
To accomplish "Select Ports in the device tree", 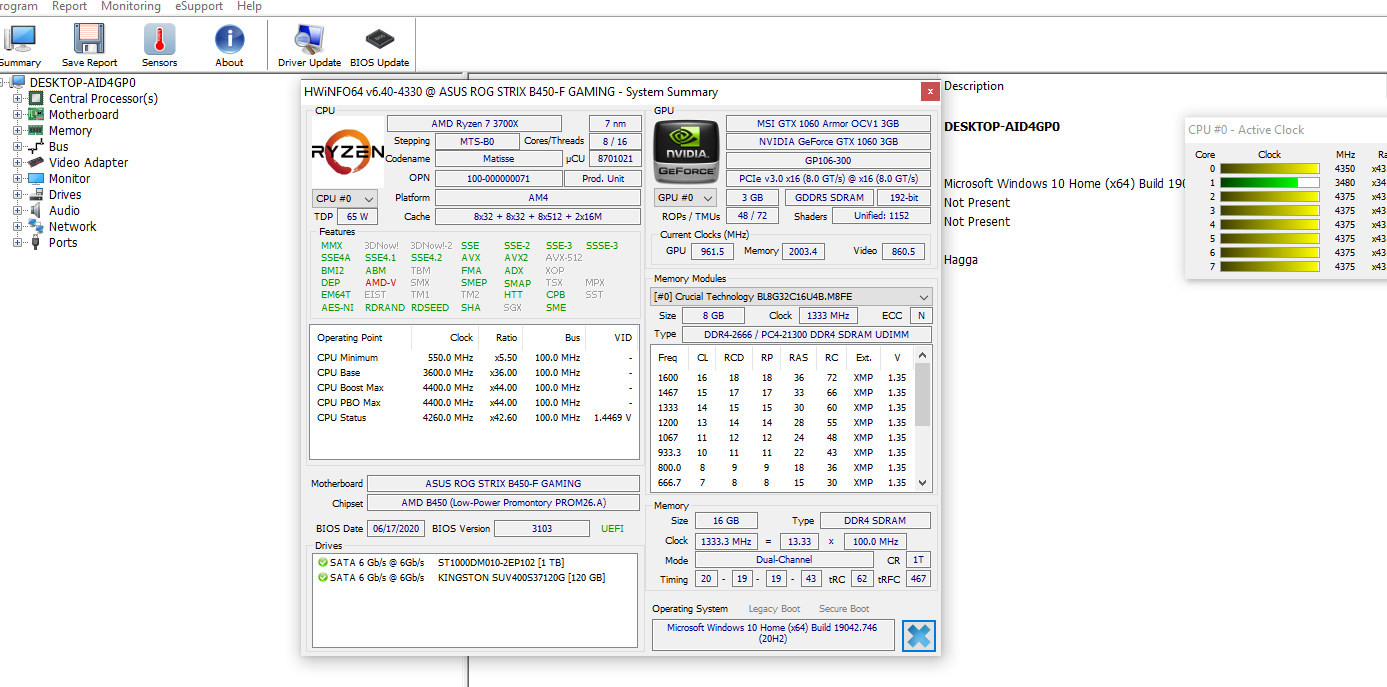I will (x=63, y=242).
